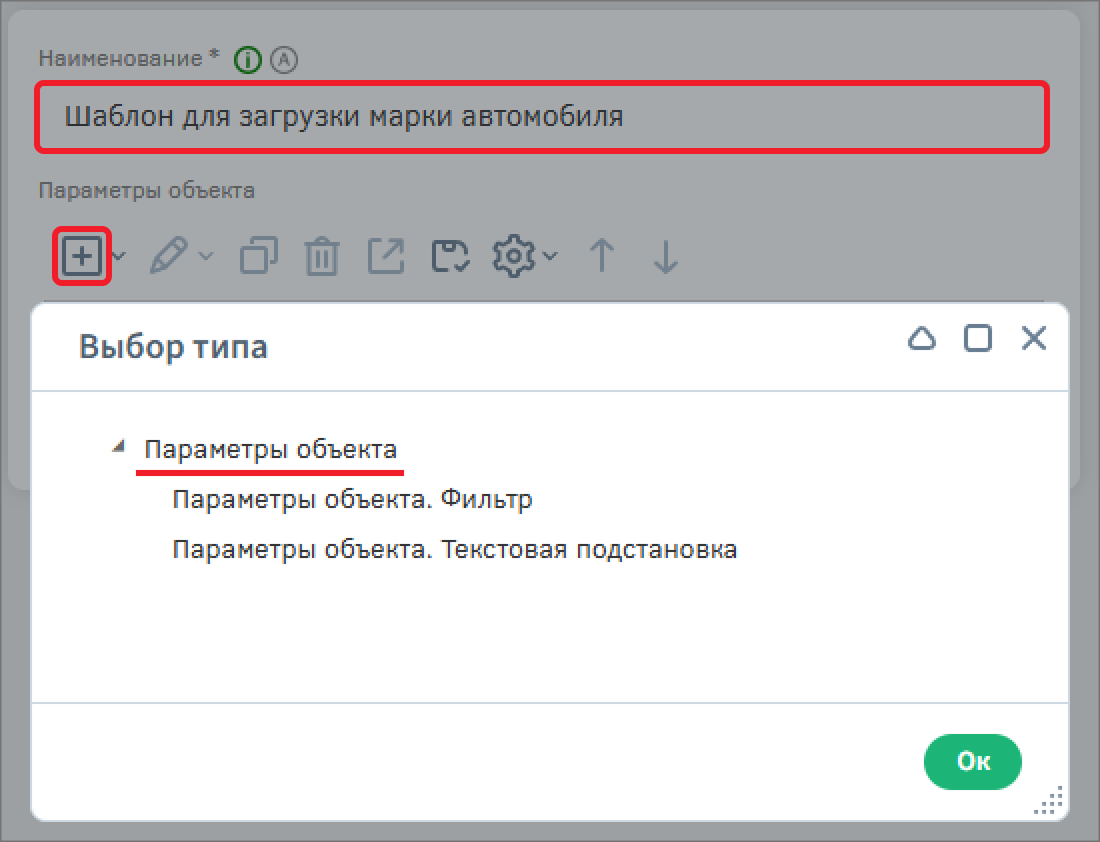This screenshot has height=842, width=1100.
Task: Open parameter in a new window
Action: pyautogui.click(x=385, y=255)
